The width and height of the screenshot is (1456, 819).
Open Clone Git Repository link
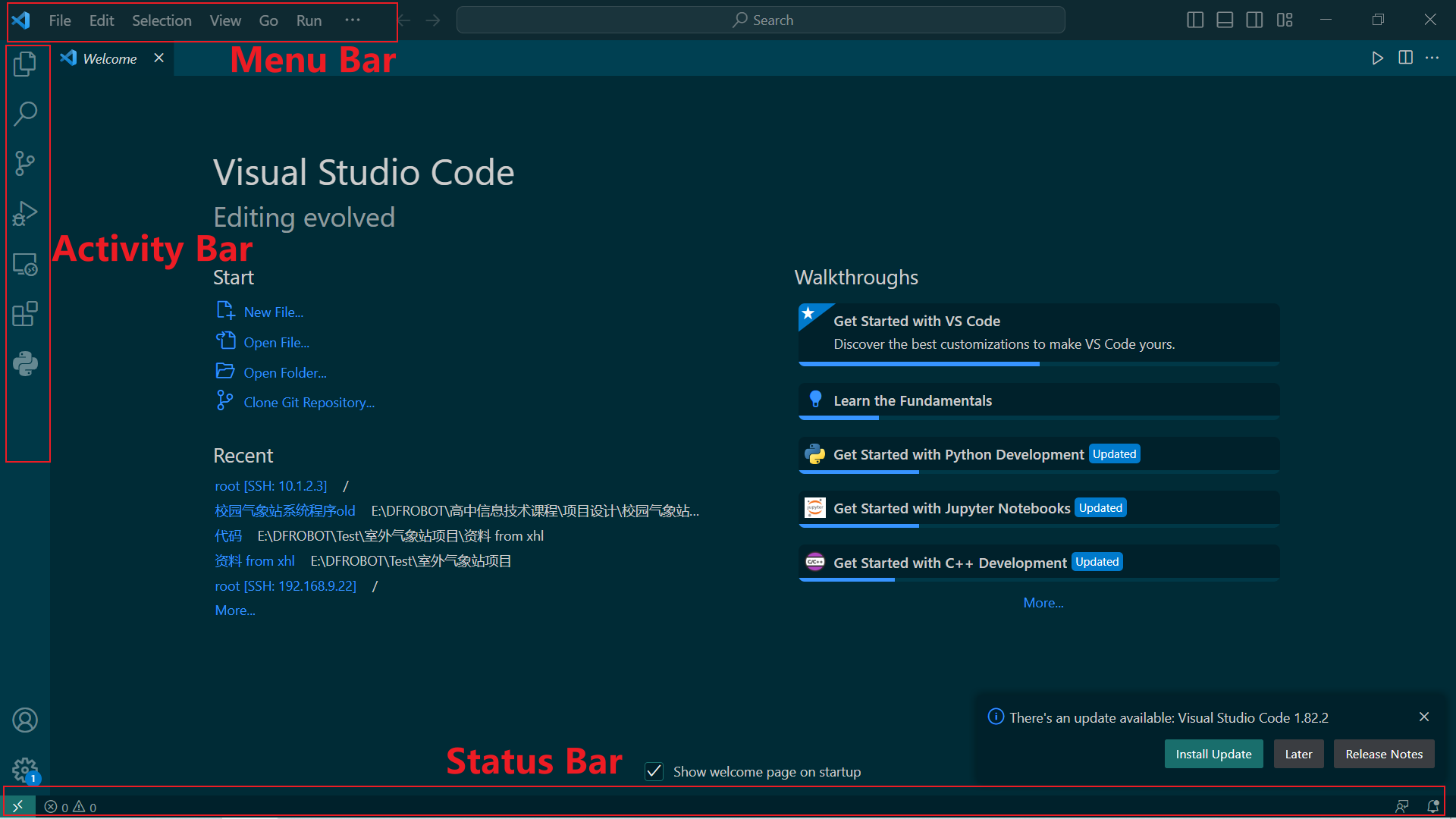(x=308, y=402)
